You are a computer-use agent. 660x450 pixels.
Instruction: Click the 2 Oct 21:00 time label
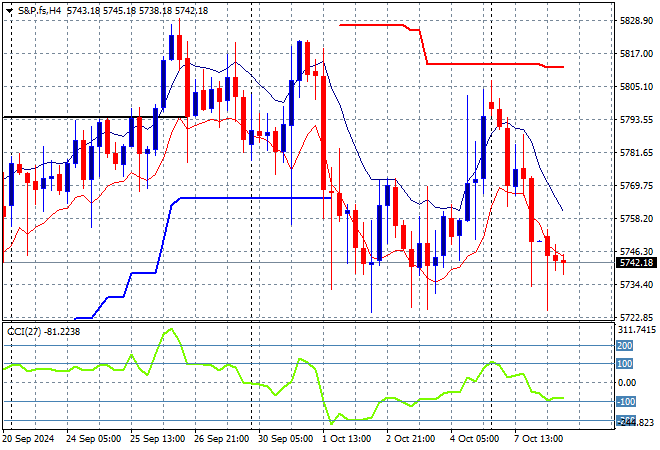click(410, 439)
